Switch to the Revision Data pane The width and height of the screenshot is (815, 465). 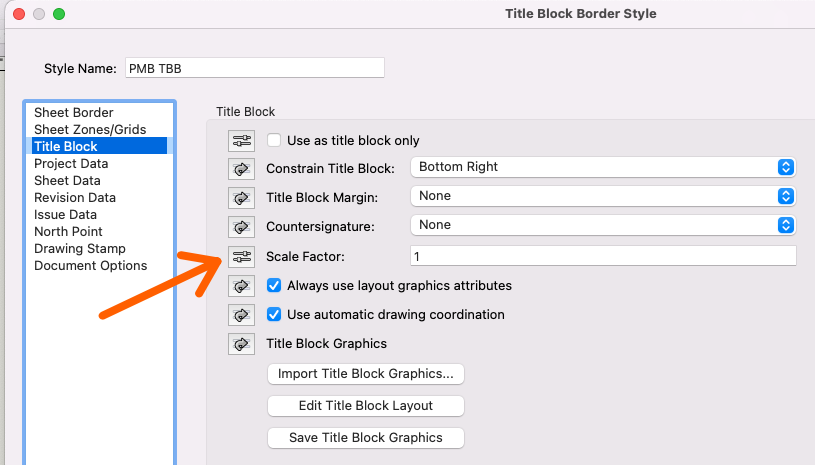click(x=75, y=198)
